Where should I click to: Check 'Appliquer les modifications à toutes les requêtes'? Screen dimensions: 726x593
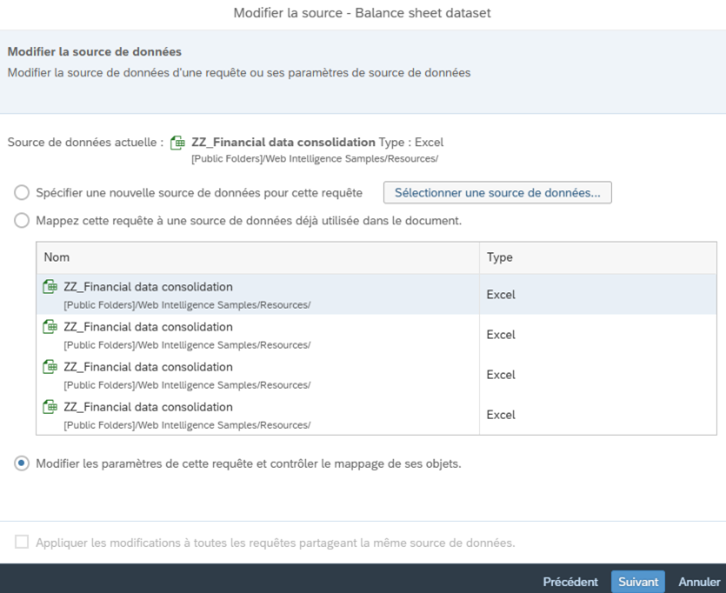(x=22, y=542)
